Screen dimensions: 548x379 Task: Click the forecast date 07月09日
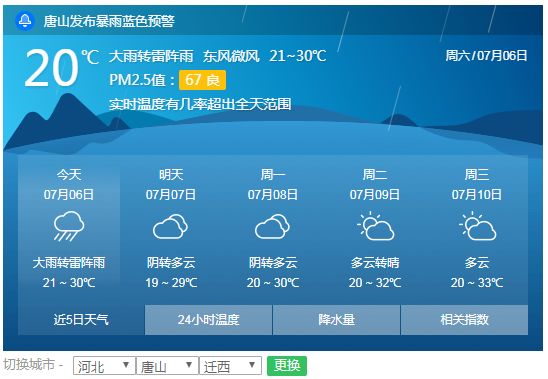coord(375,194)
